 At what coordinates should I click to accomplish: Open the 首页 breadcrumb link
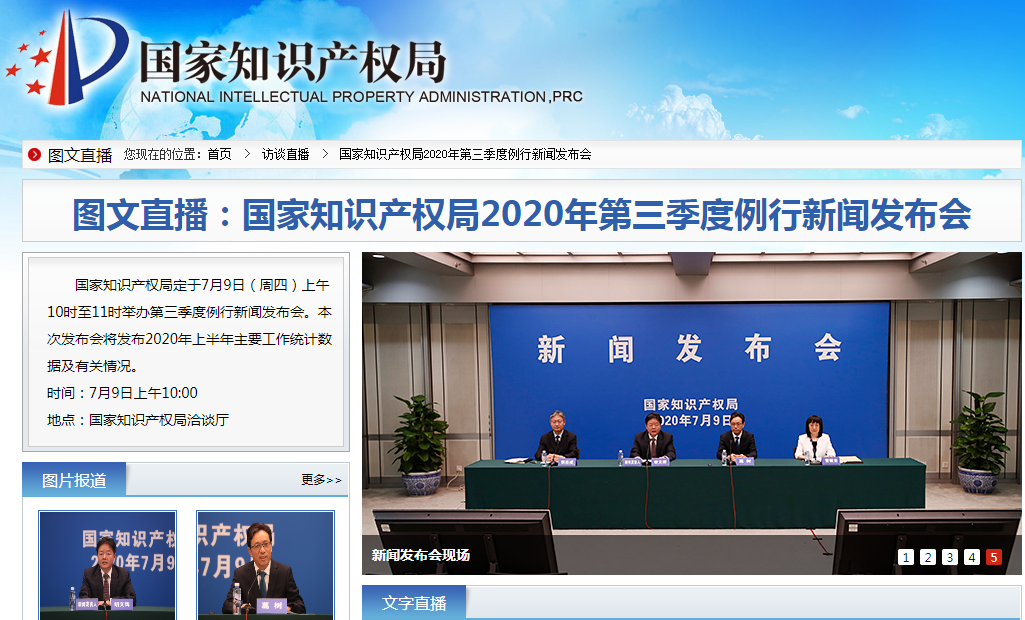click(220, 154)
